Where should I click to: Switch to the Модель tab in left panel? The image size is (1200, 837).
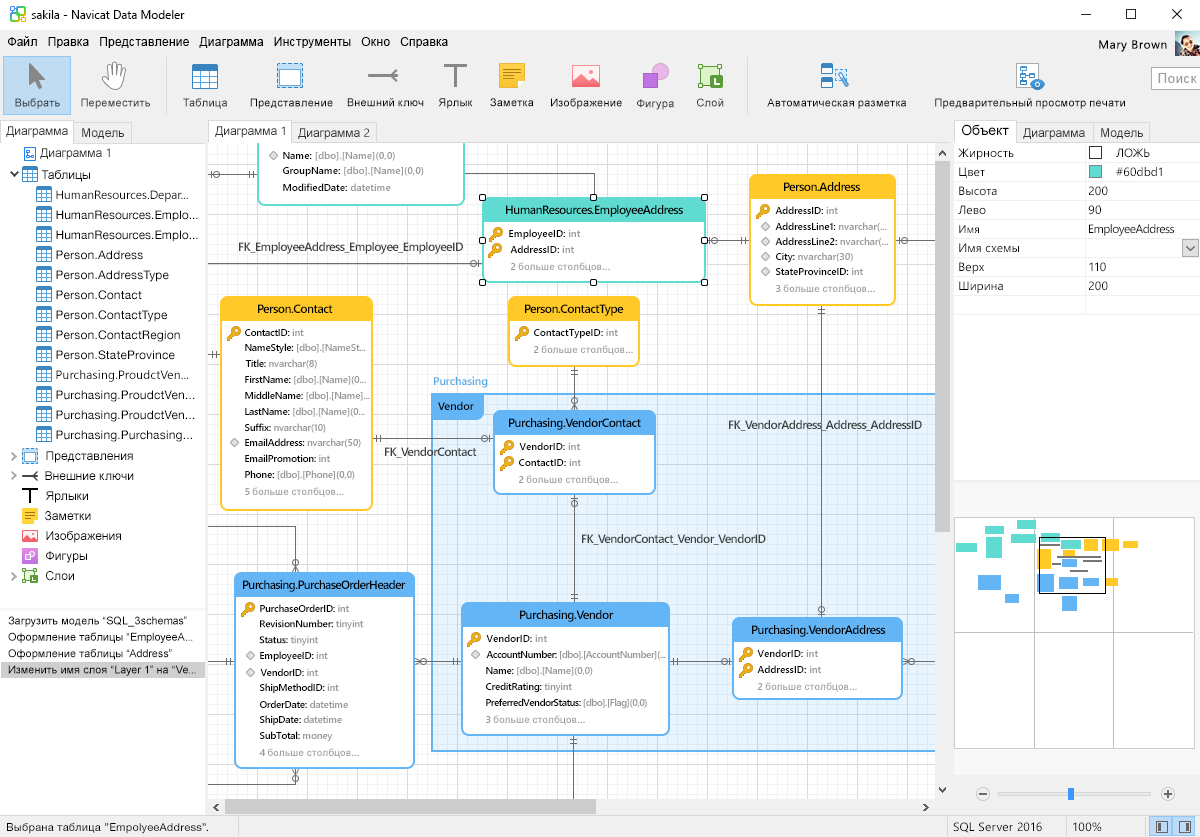coord(103,132)
